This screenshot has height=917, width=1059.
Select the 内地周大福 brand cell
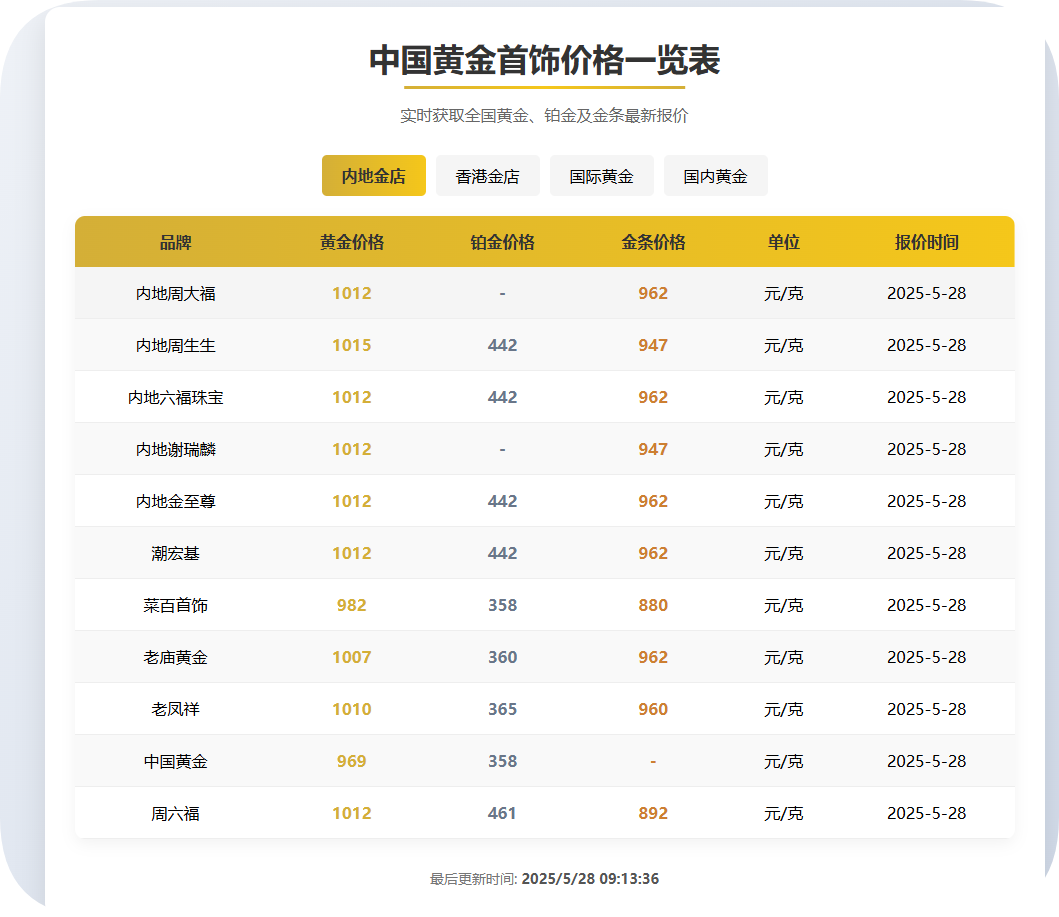[176, 293]
